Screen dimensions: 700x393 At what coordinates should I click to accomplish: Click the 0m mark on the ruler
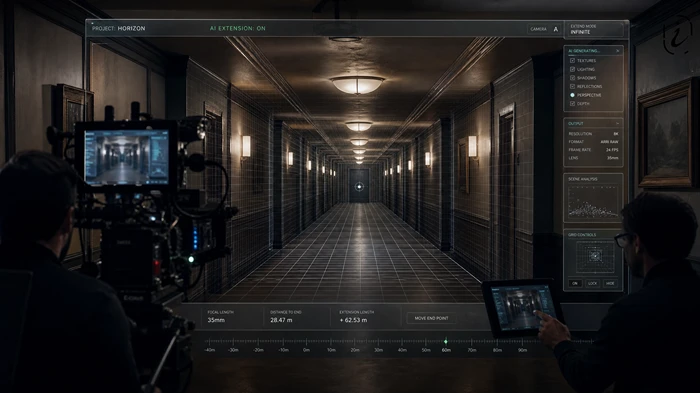point(306,350)
